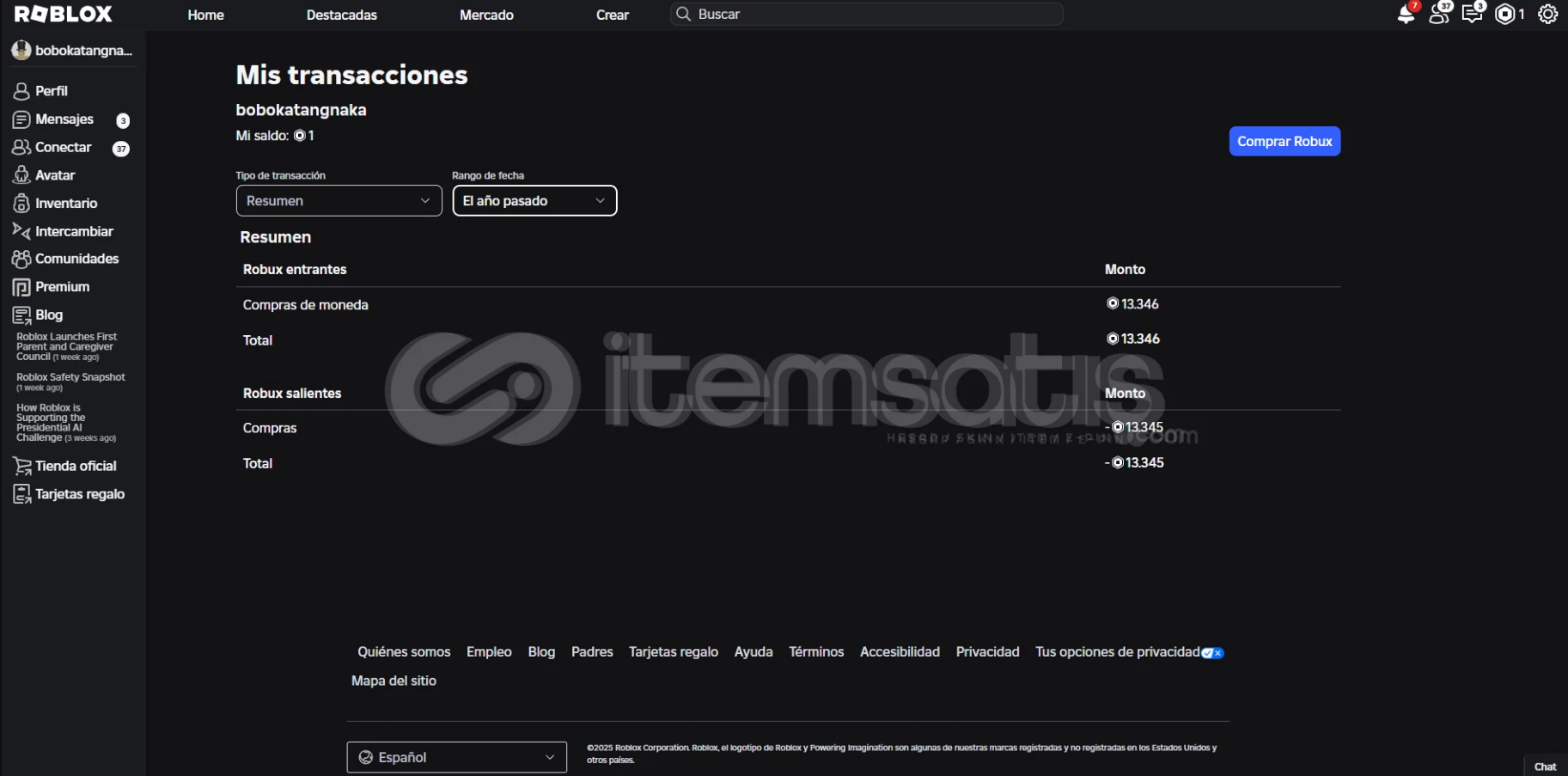Click the Roblox logo
Image resolution: width=1568 pixels, height=776 pixels.
point(64,14)
